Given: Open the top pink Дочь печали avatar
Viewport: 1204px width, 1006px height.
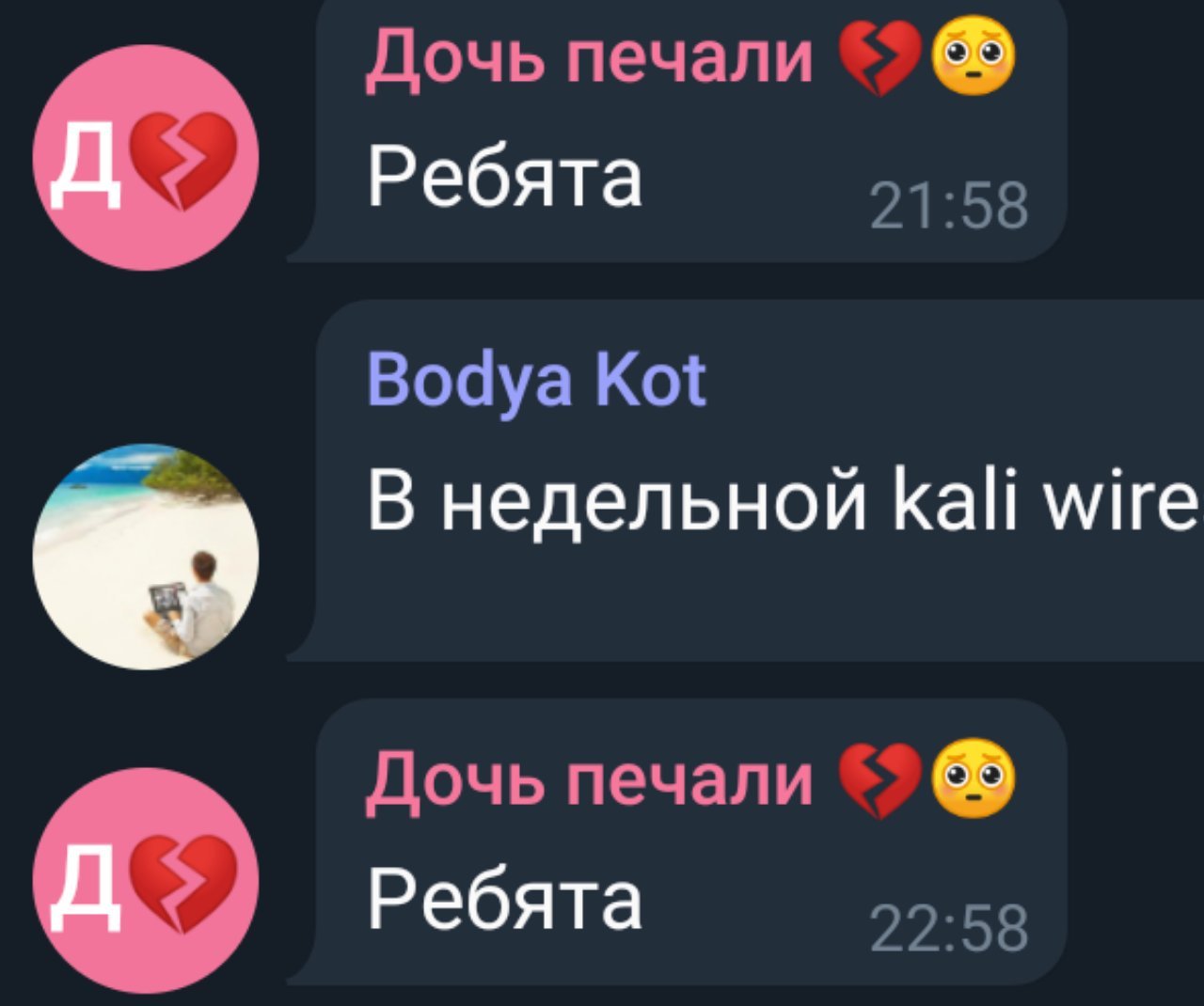Looking at the screenshot, I should (146, 158).
